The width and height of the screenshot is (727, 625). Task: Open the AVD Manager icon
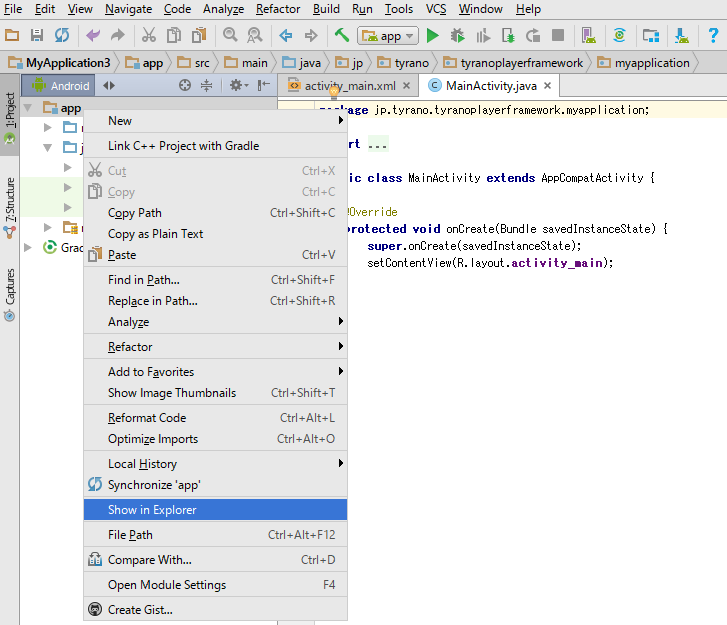pyautogui.click(x=589, y=35)
